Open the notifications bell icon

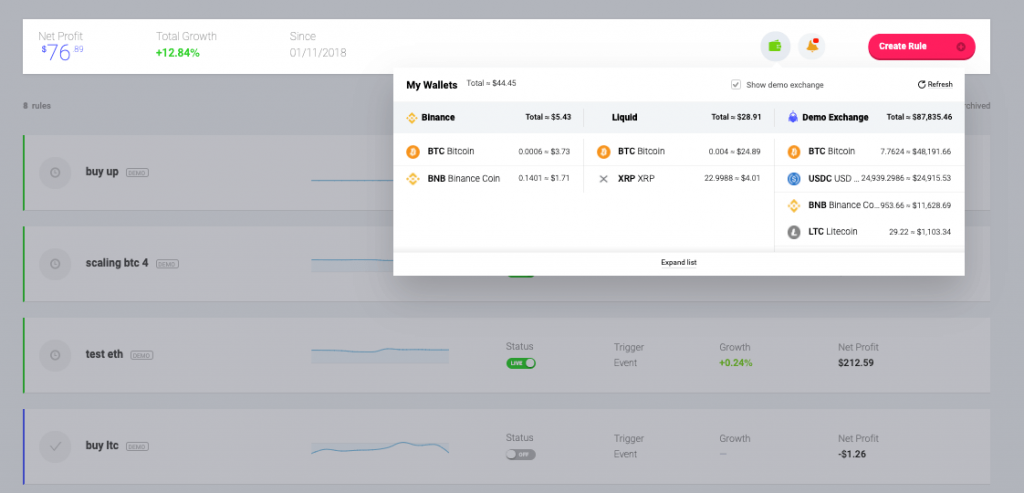tap(812, 46)
